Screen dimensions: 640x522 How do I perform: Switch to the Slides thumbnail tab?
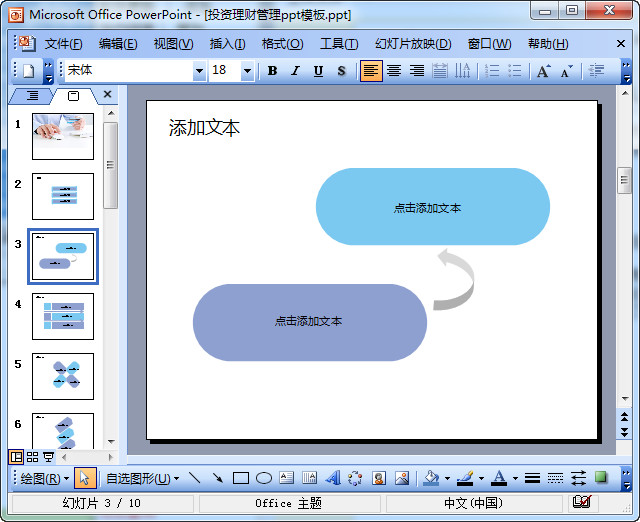(73, 96)
